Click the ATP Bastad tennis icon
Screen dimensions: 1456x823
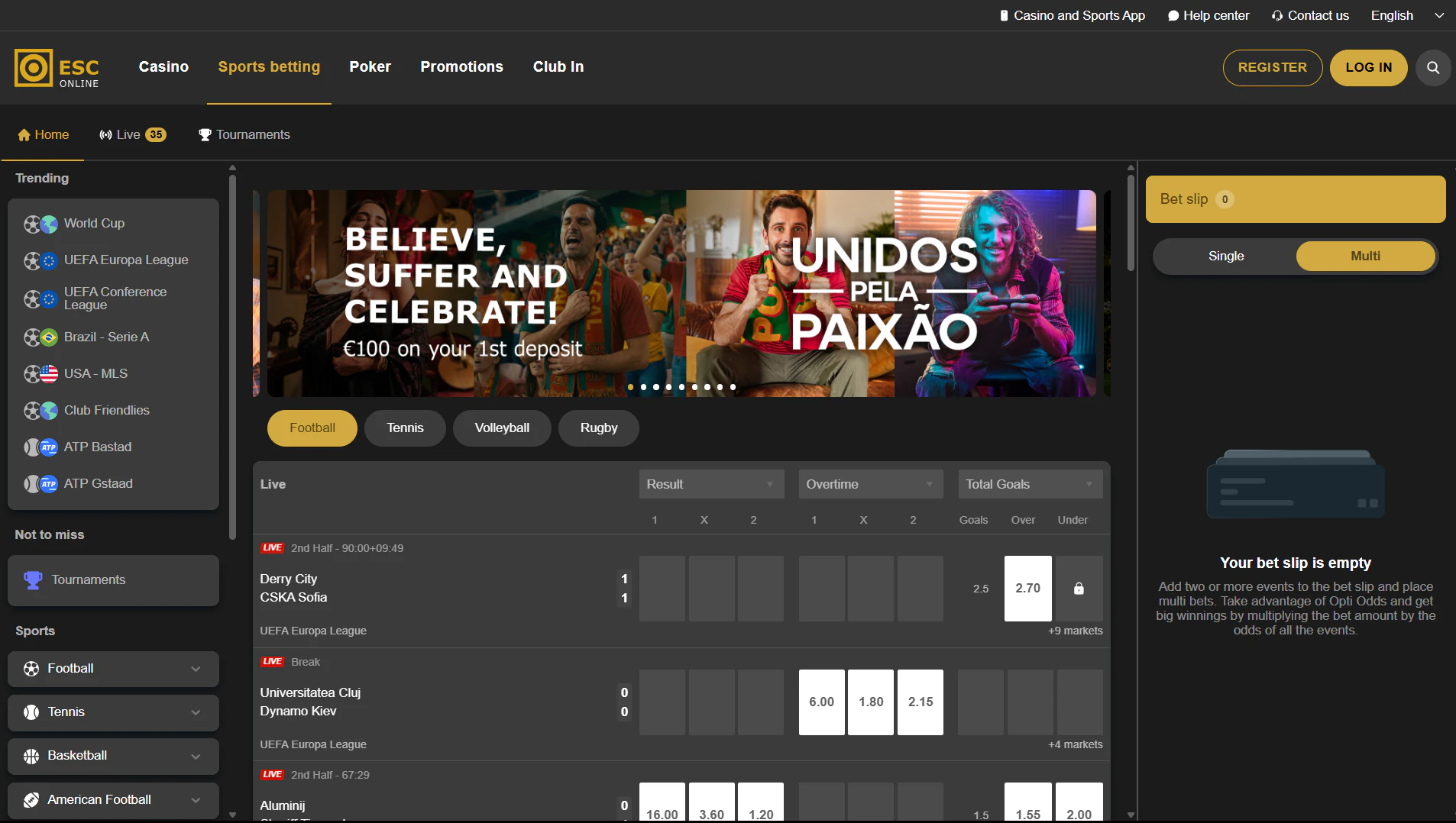click(40, 447)
